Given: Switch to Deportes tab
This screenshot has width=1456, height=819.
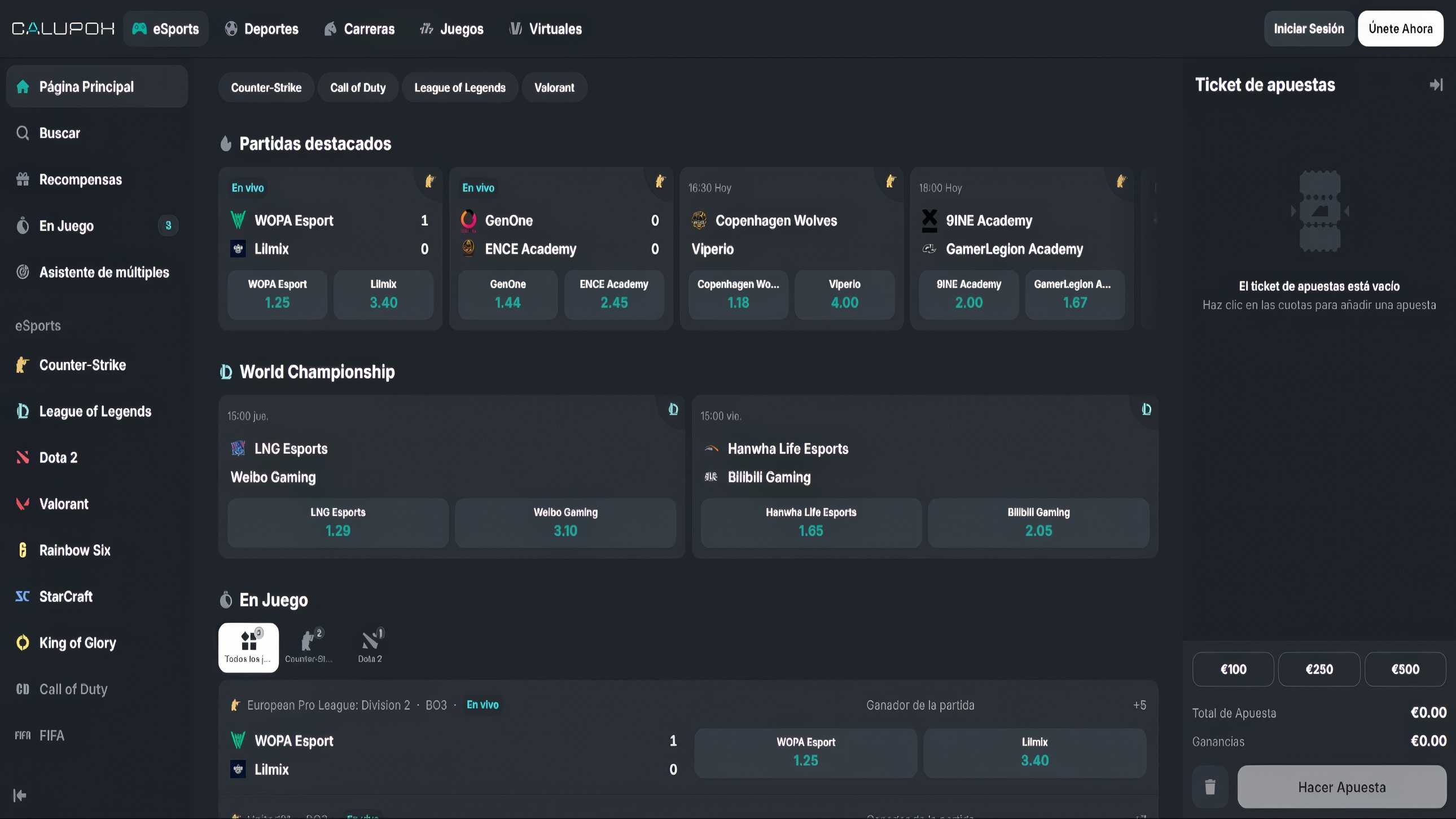Looking at the screenshot, I should click(x=261, y=29).
